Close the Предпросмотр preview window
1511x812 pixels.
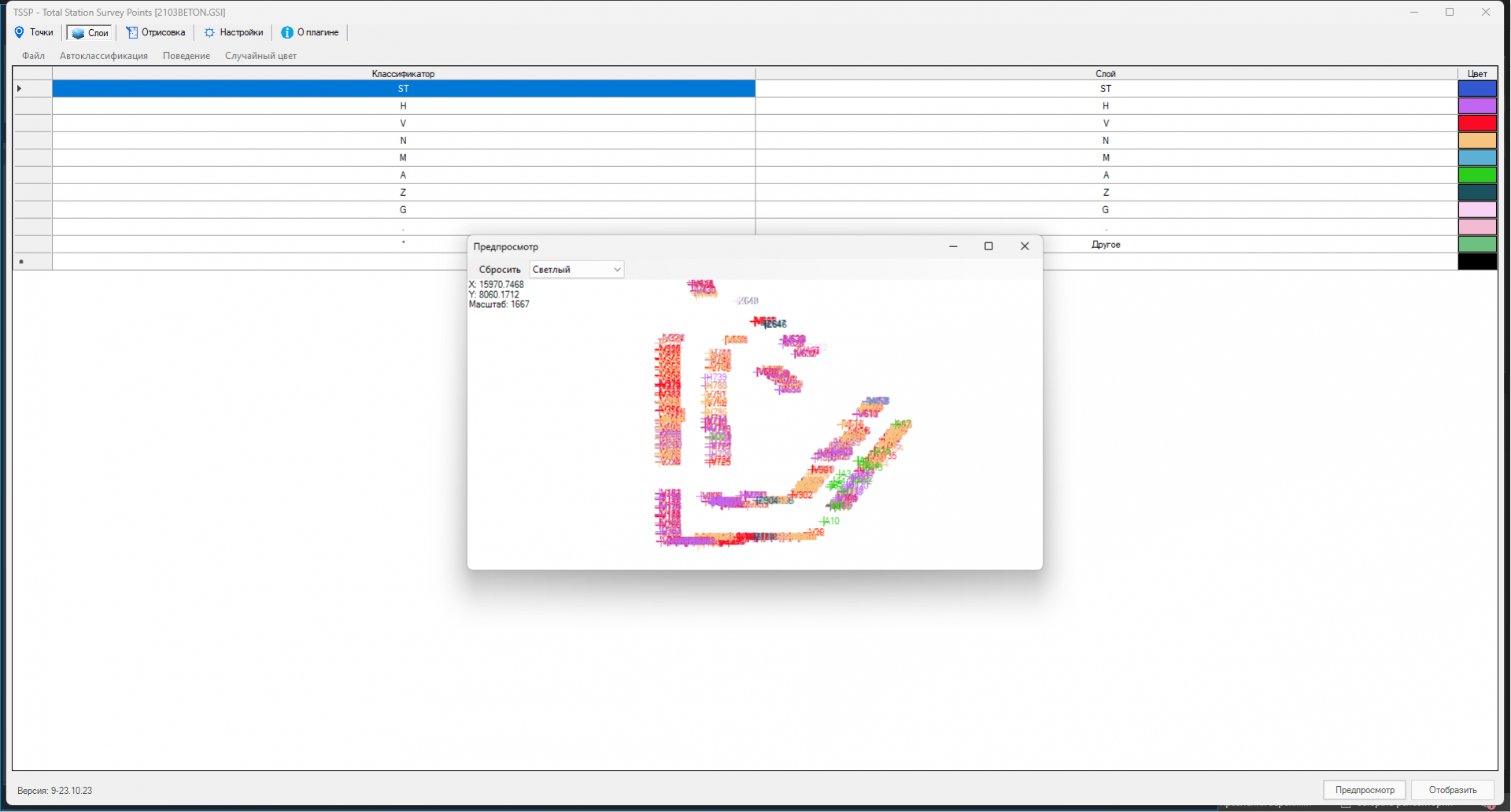(1025, 246)
